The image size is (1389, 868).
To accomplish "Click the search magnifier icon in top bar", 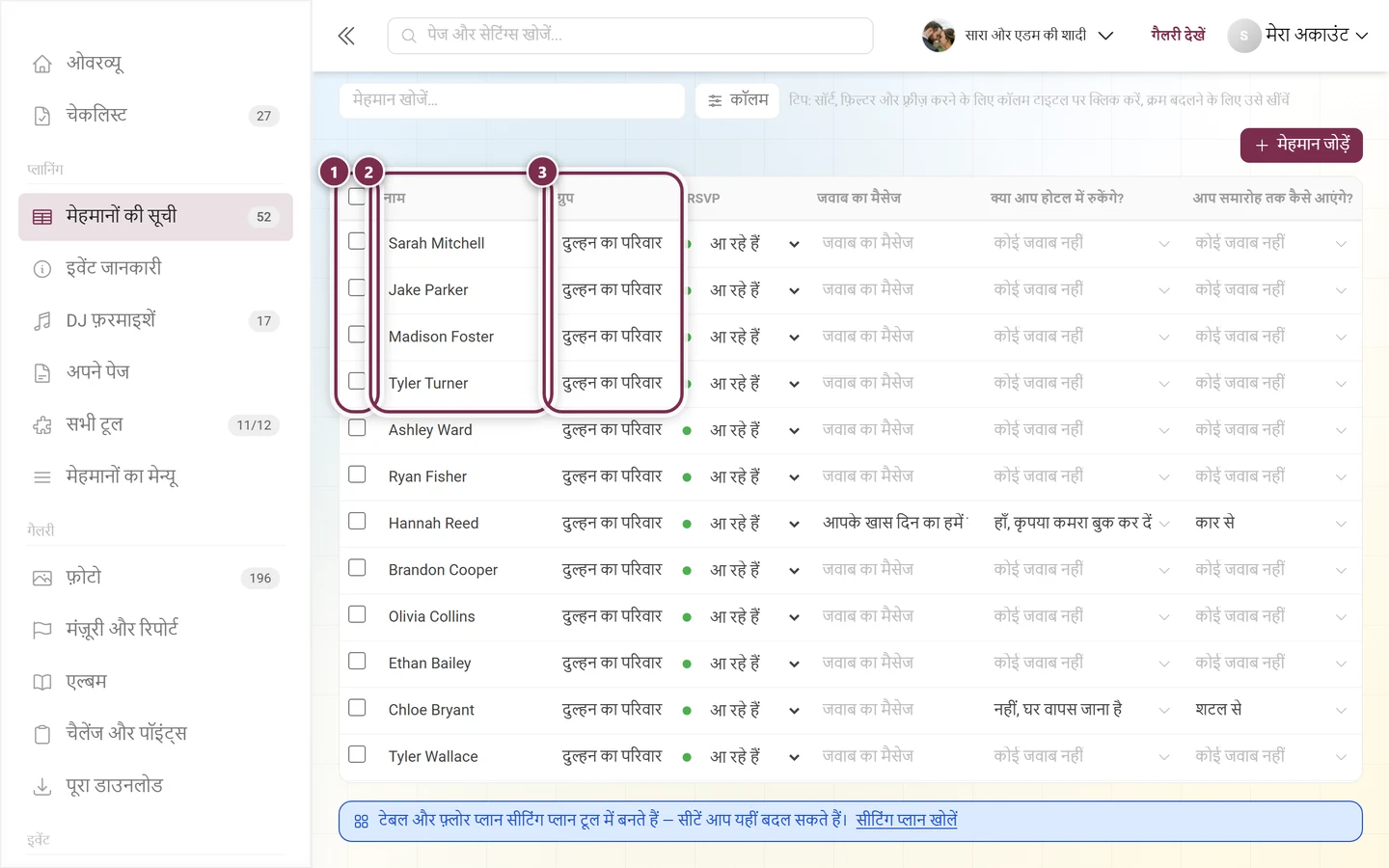I will pyautogui.click(x=409, y=36).
